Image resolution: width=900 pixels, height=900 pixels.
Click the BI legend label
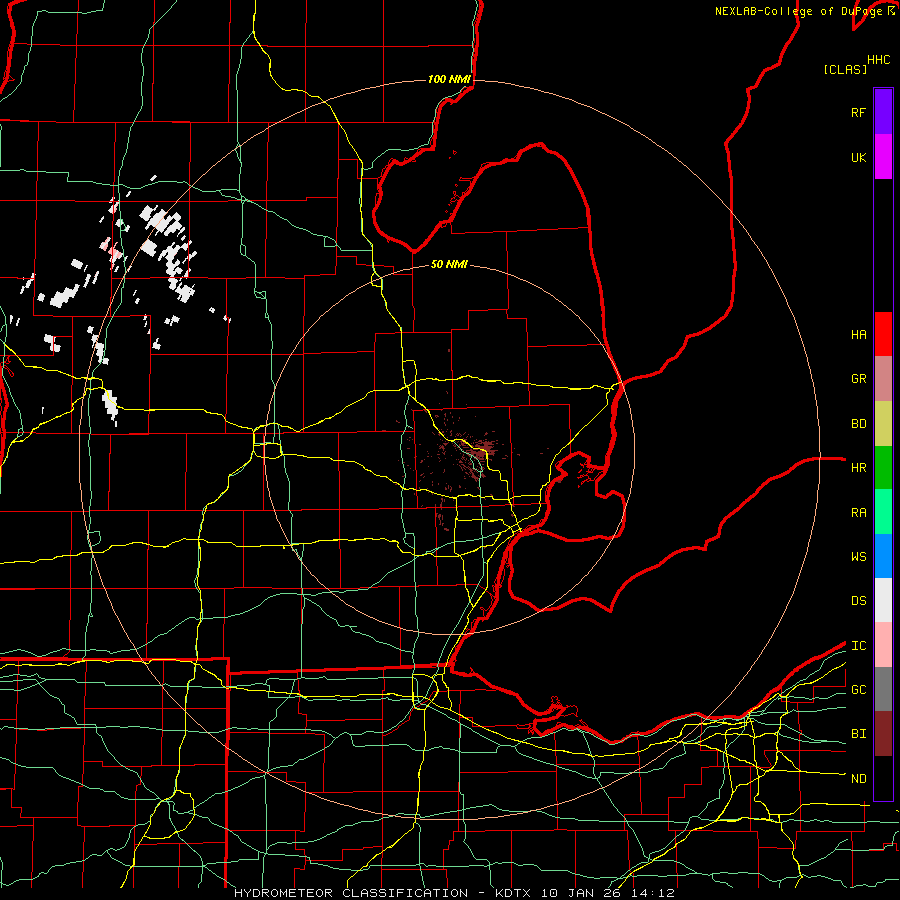point(858,734)
